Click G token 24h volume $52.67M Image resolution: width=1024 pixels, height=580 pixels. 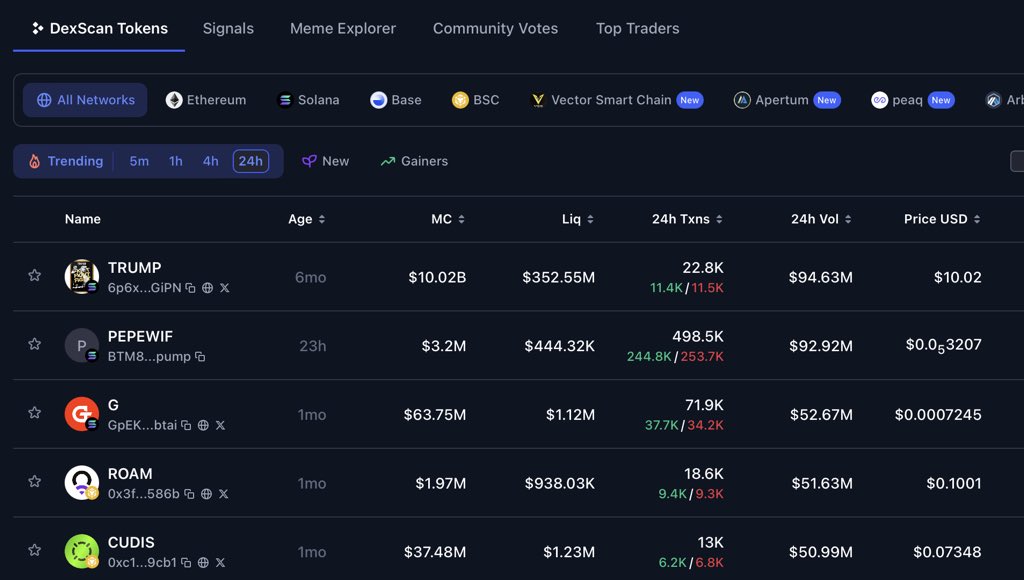pyautogui.click(x=821, y=415)
